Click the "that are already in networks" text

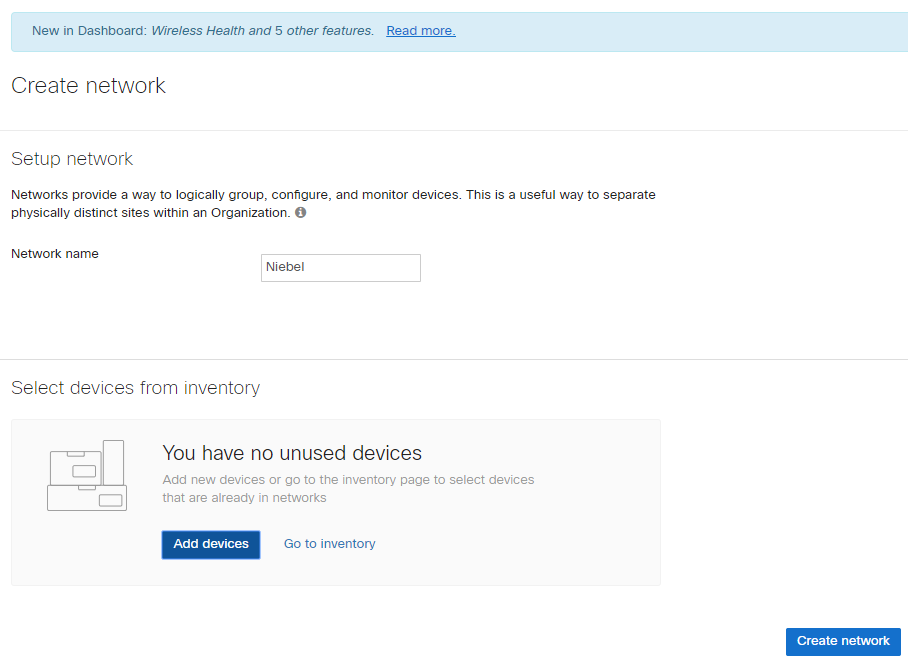[244, 498]
